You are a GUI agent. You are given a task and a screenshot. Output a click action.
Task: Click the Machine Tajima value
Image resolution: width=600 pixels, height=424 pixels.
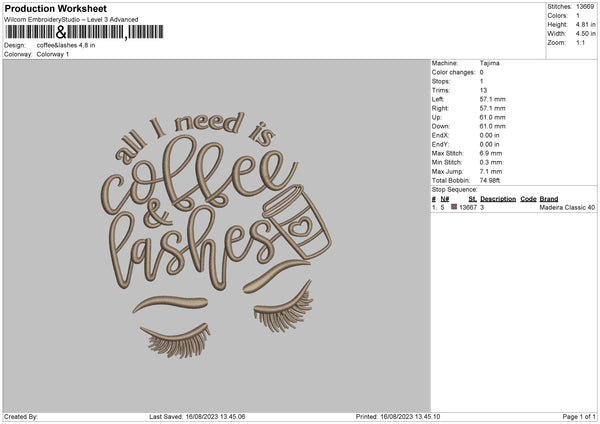coord(489,63)
